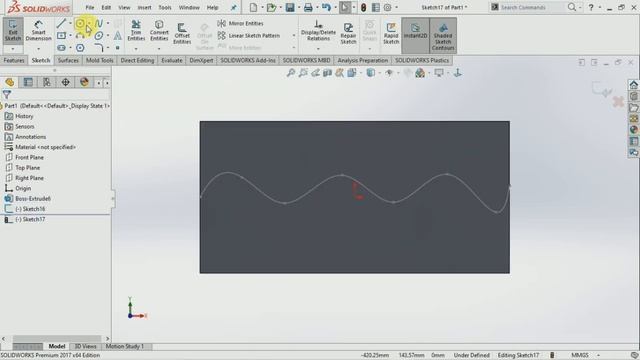This screenshot has width=640, height=360.
Task: Open the View menu
Action: [x=124, y=7]
